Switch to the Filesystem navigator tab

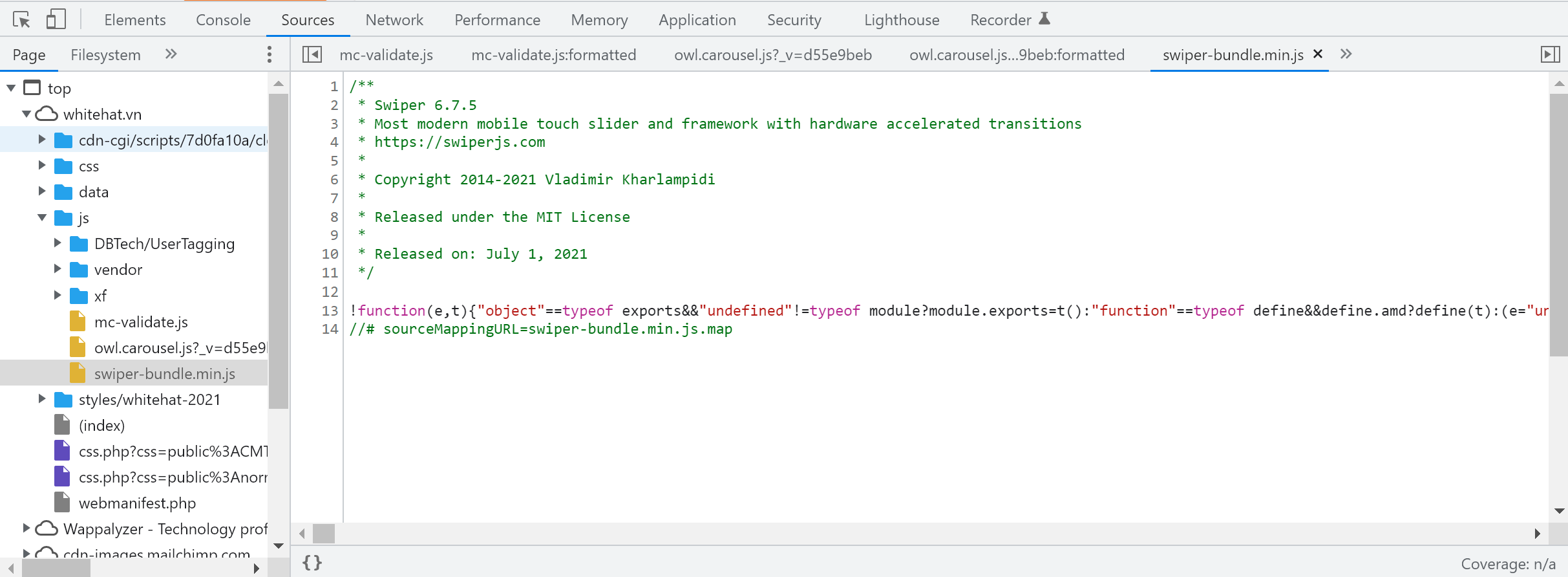pos(105,55)
